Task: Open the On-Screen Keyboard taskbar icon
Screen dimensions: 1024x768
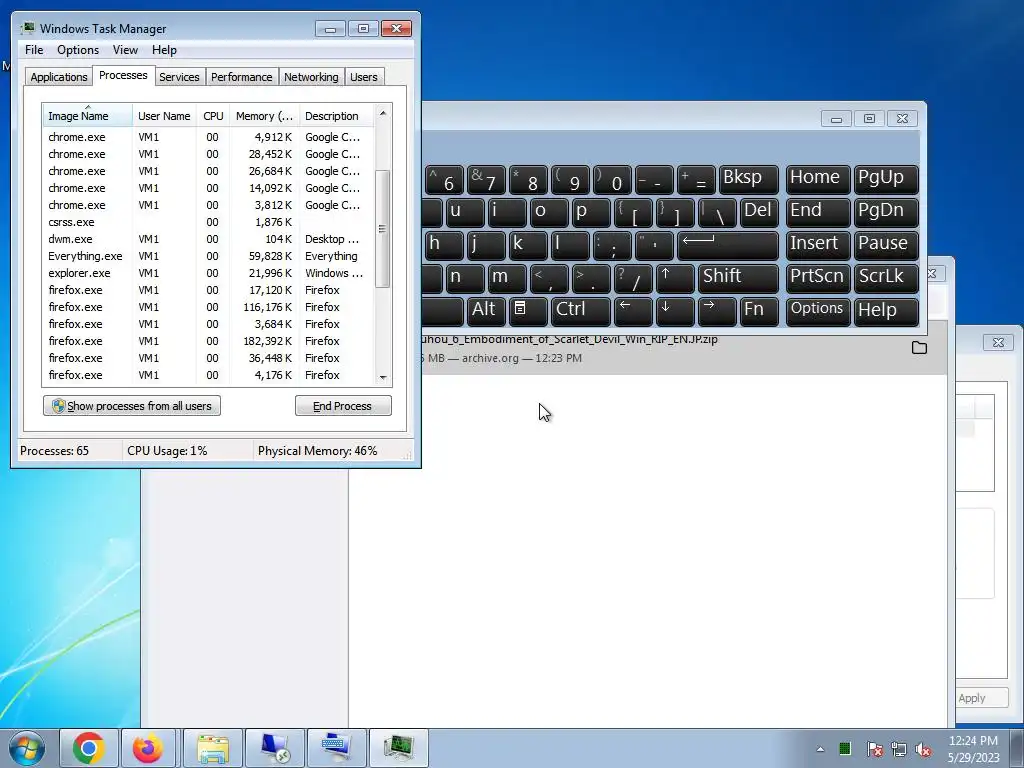Action: click(x=336, y=748)
